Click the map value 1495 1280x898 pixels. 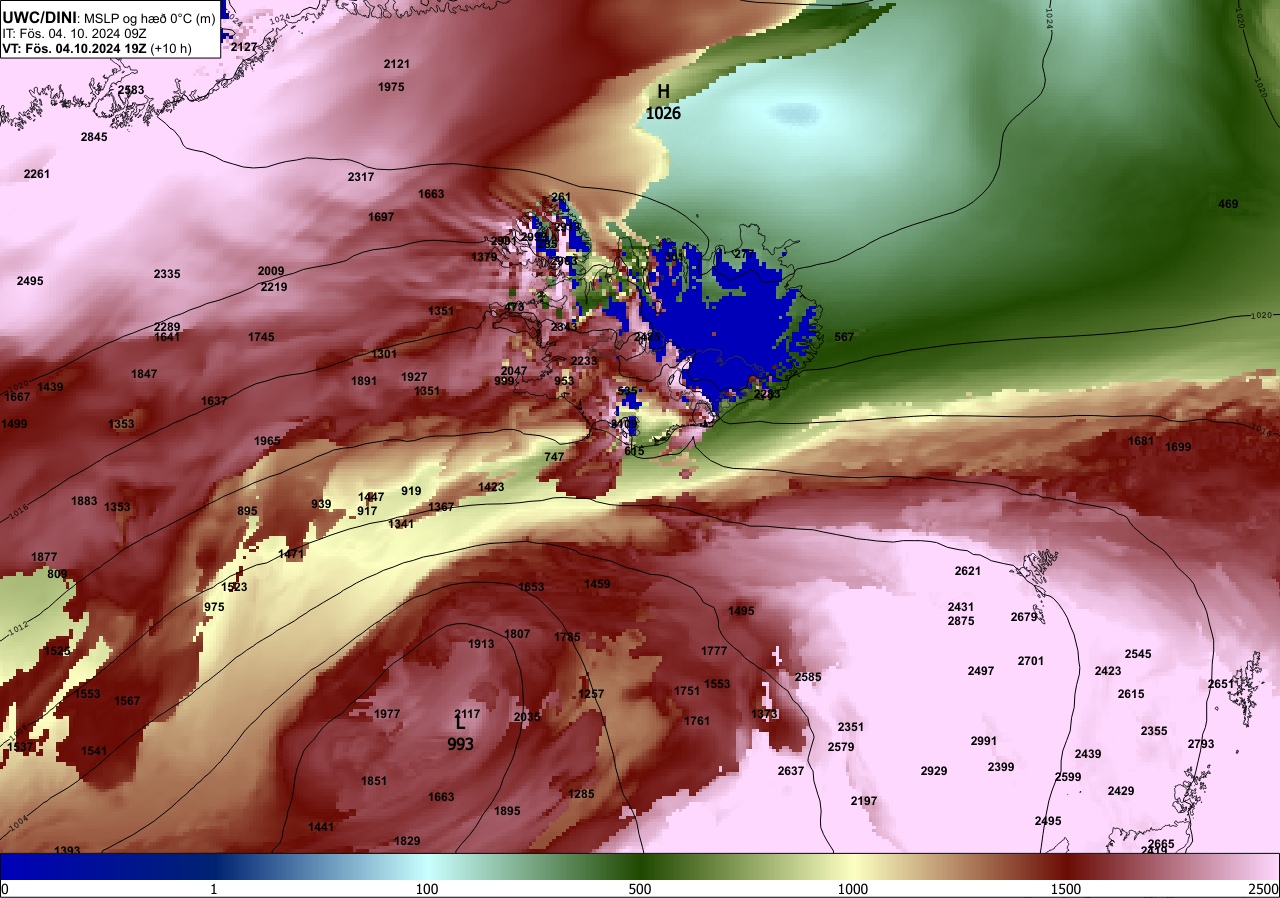coord(741,611)
